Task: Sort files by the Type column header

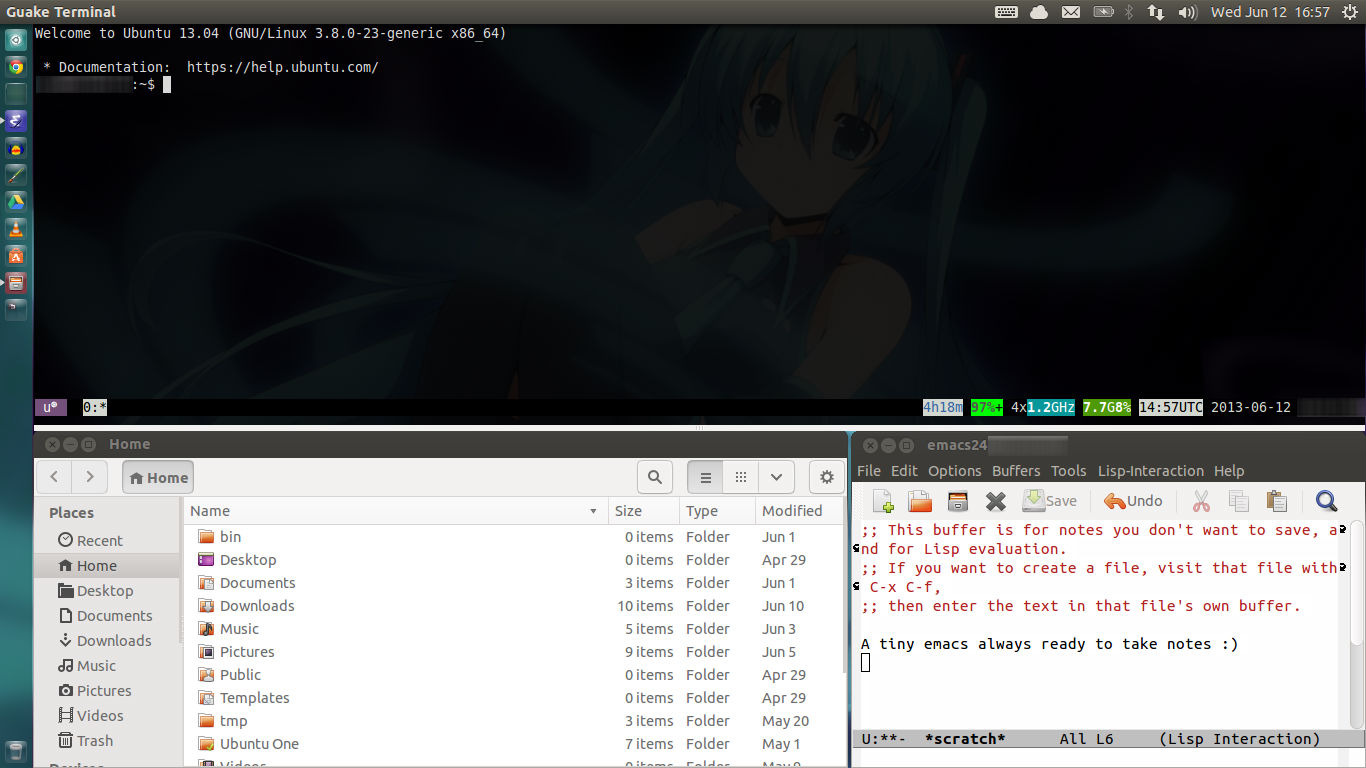Action: pos(717,511)
